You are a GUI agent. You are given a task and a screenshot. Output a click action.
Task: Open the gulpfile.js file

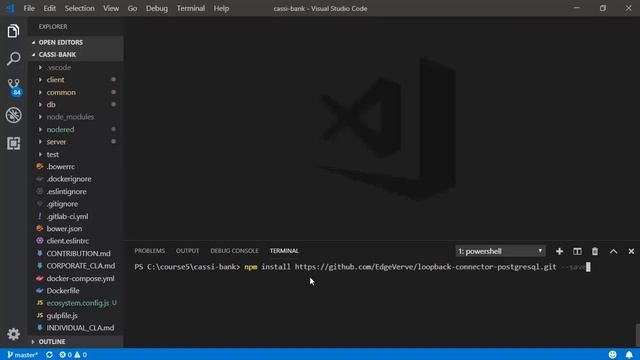click(76, 316)
